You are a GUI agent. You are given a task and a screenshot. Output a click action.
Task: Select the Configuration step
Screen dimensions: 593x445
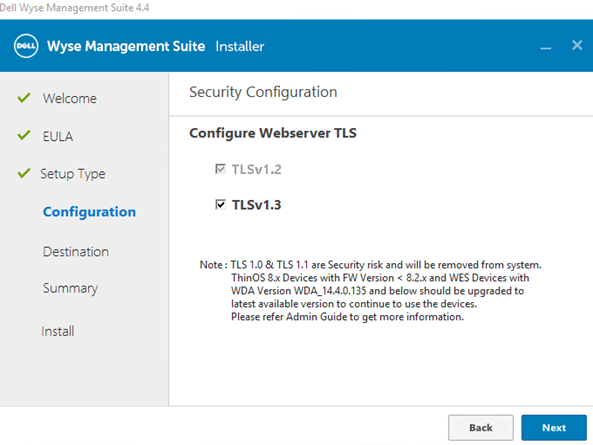point(89,212)
